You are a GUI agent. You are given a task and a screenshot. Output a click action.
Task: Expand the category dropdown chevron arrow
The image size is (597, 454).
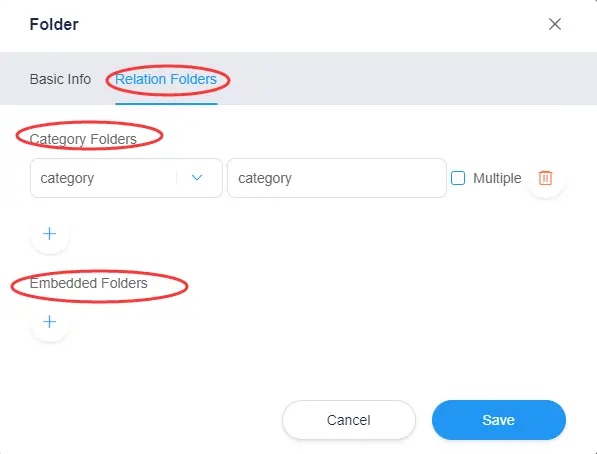coord(197,177)
